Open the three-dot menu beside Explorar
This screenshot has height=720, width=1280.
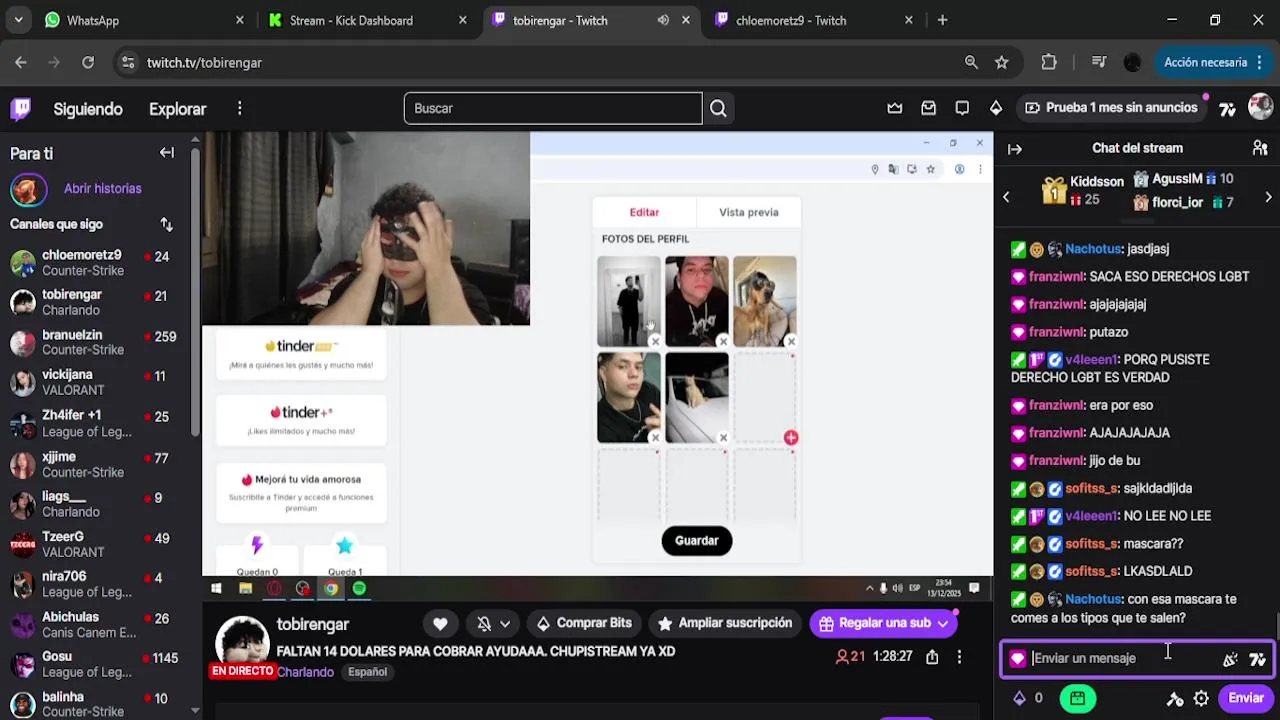point(240,109)
